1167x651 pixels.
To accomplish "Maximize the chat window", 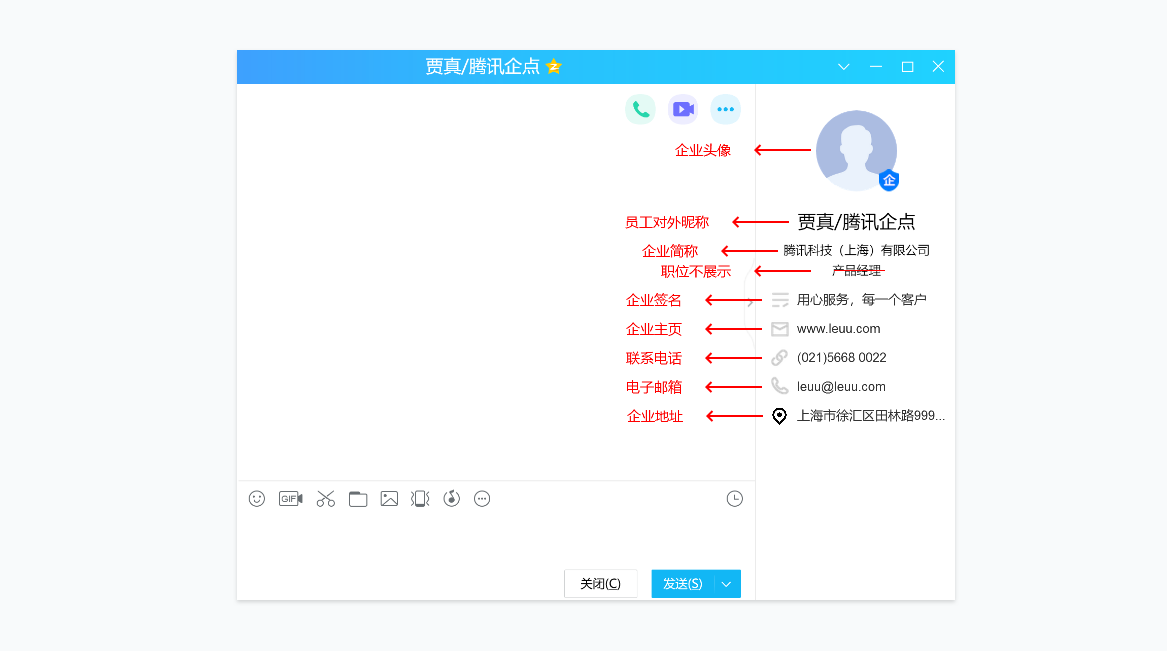I will point(907,67).
